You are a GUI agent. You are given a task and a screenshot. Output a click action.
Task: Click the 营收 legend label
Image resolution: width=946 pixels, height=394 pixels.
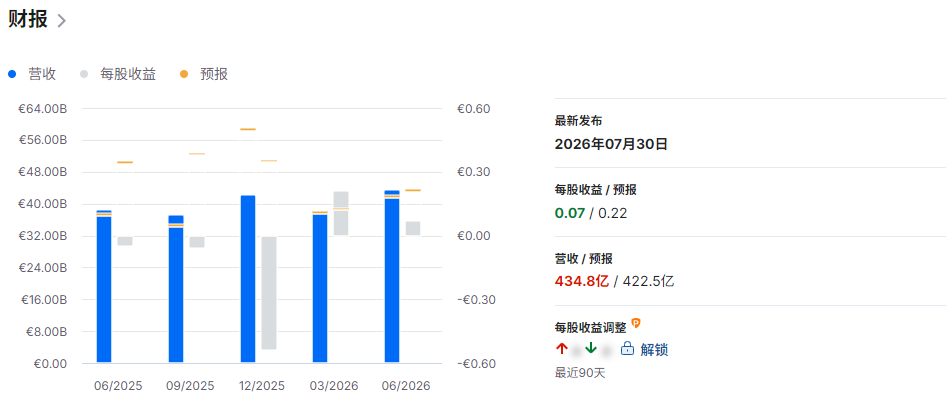(42, 74)
